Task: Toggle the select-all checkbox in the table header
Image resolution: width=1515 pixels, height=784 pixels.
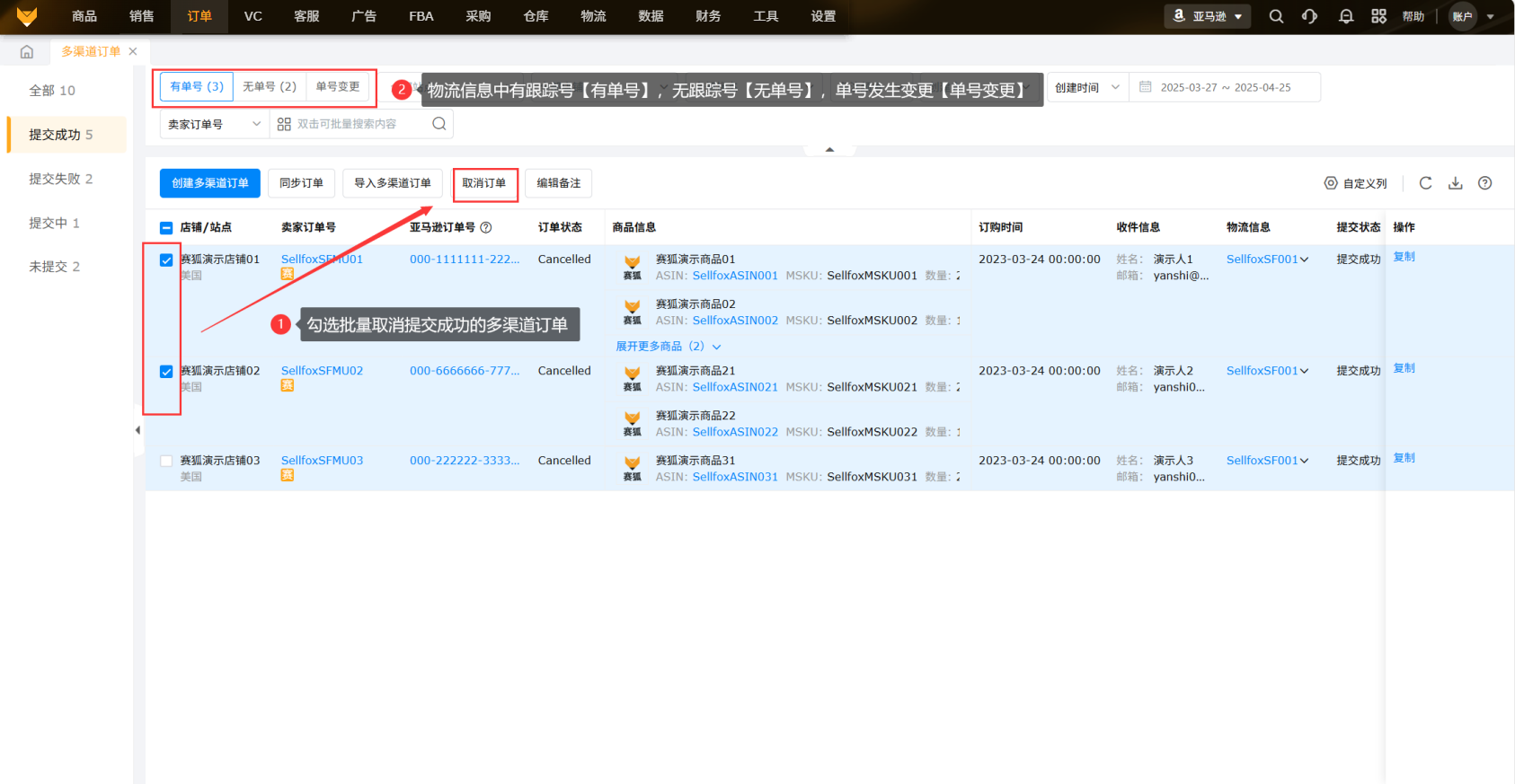Action: coord(166,227)
